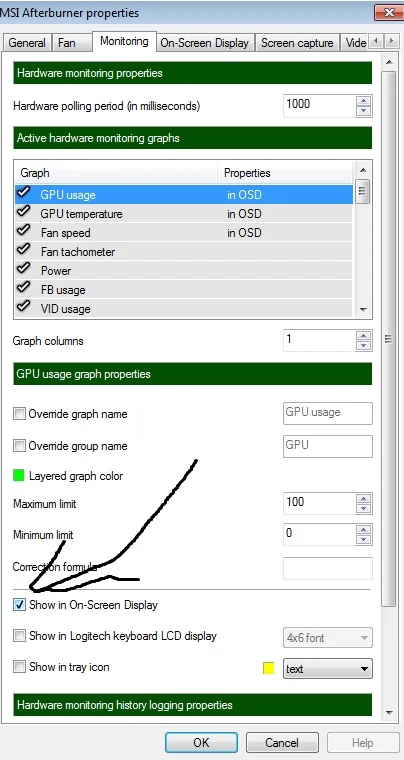
Task: Decrease the hardware polling period value
Action: tap(363, 111)
